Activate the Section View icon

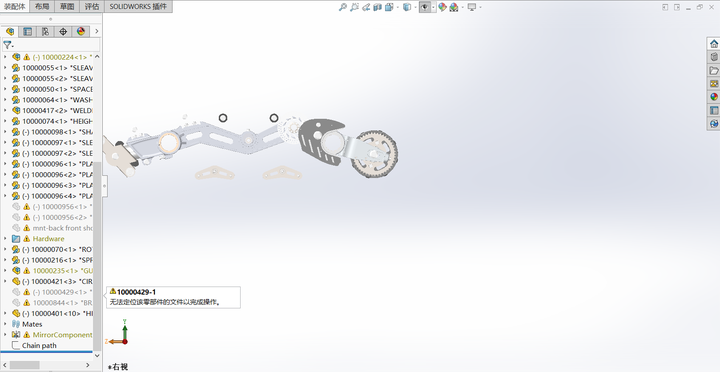[x=377, y=7]
